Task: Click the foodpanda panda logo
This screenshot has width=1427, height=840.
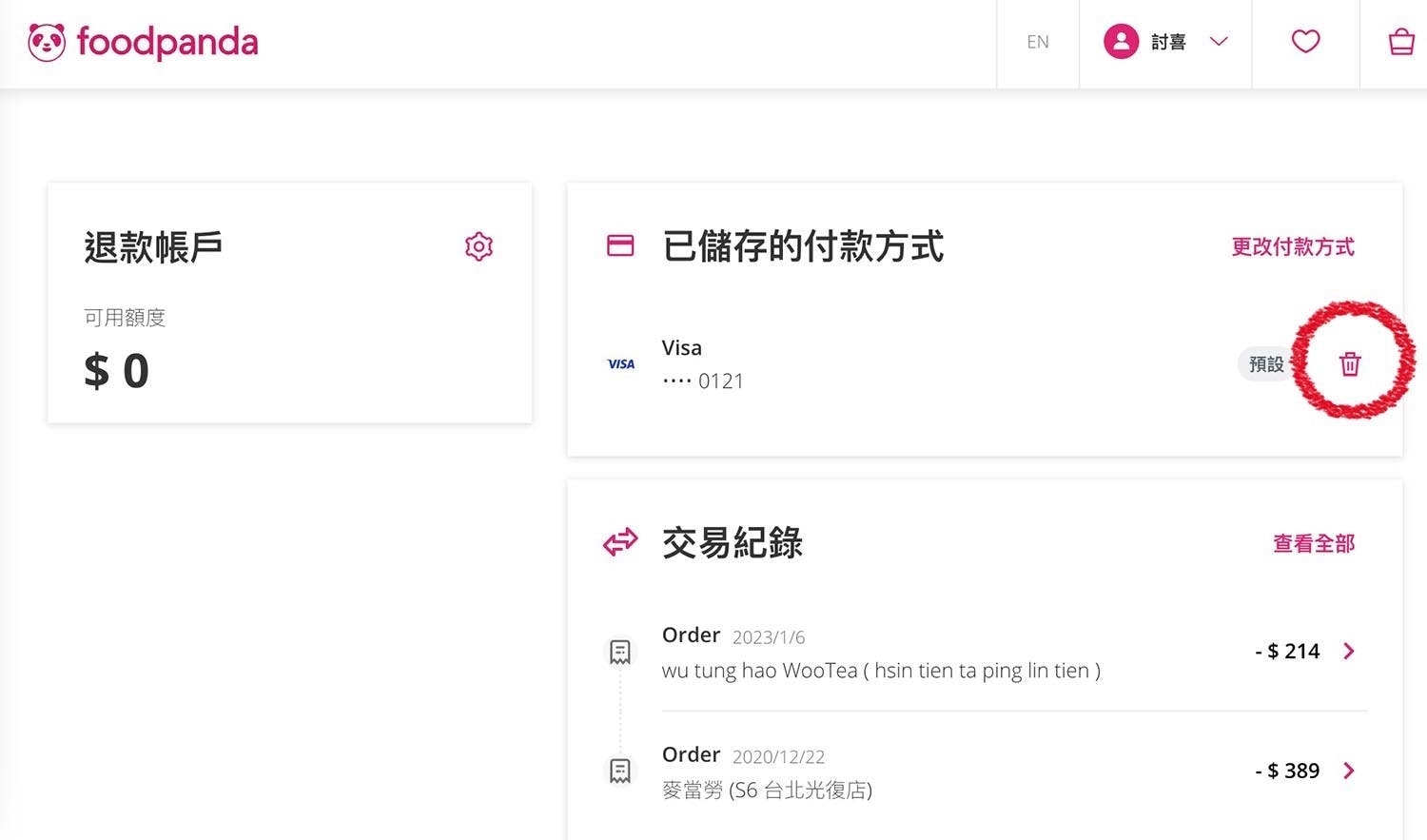Action: (x=47, y=43)
